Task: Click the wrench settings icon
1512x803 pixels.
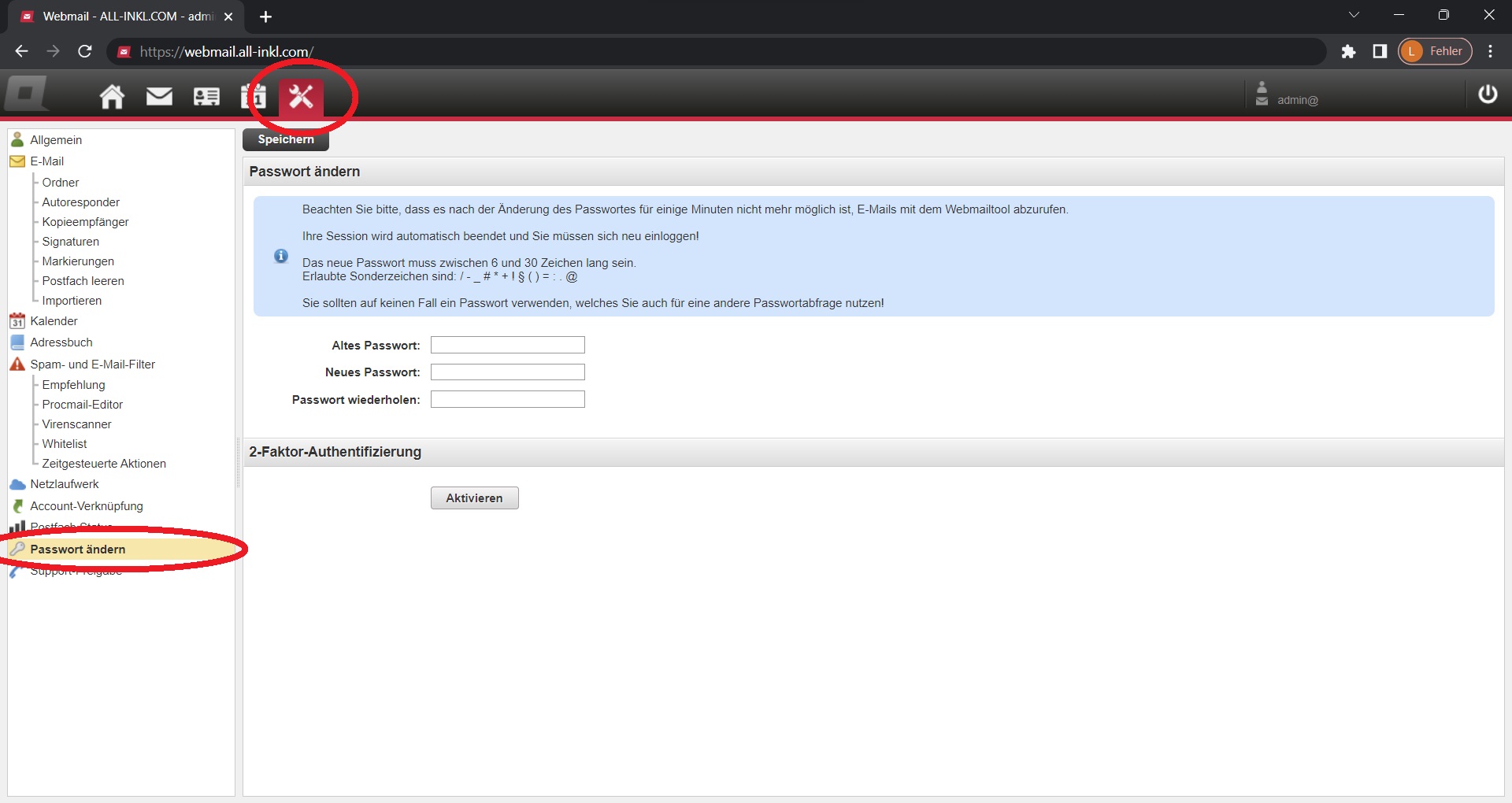Action: (x=301, y=96)
